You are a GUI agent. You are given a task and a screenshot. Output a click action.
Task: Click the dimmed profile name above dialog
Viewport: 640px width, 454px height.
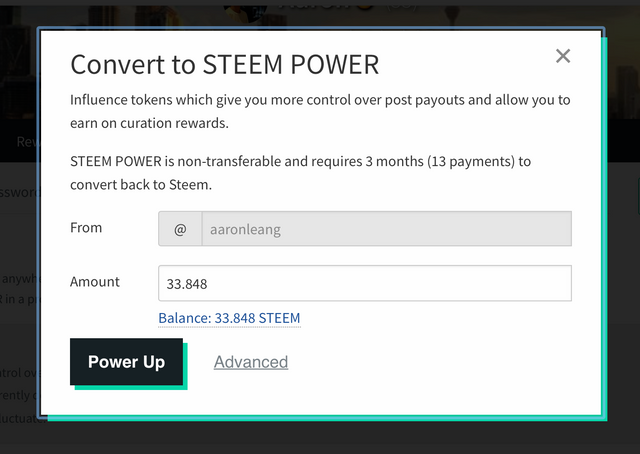(x=325, y=5)
